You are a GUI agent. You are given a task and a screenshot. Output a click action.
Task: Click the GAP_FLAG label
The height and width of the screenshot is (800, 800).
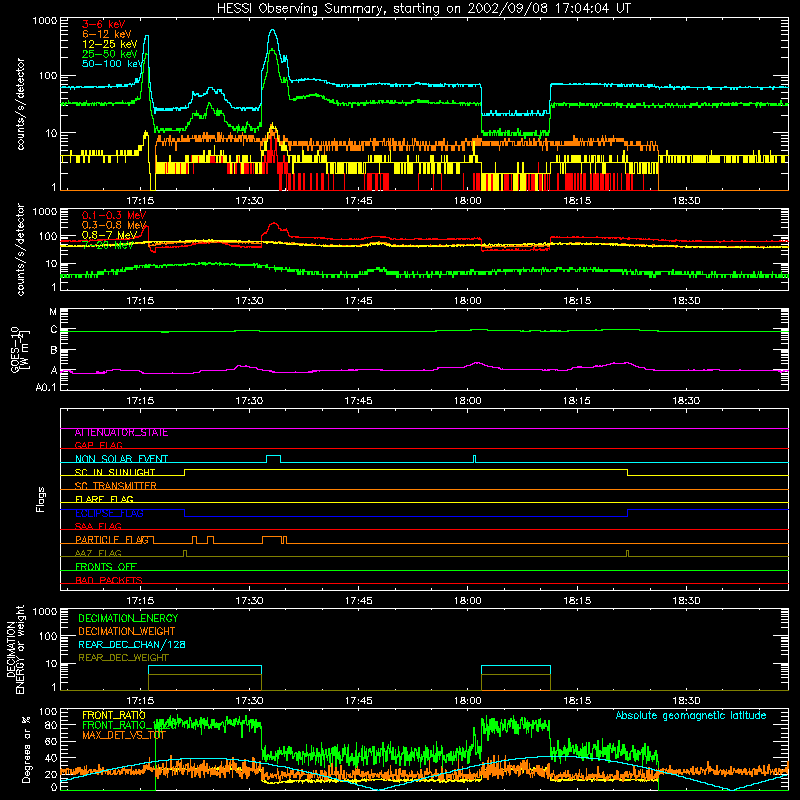point(98,445)
